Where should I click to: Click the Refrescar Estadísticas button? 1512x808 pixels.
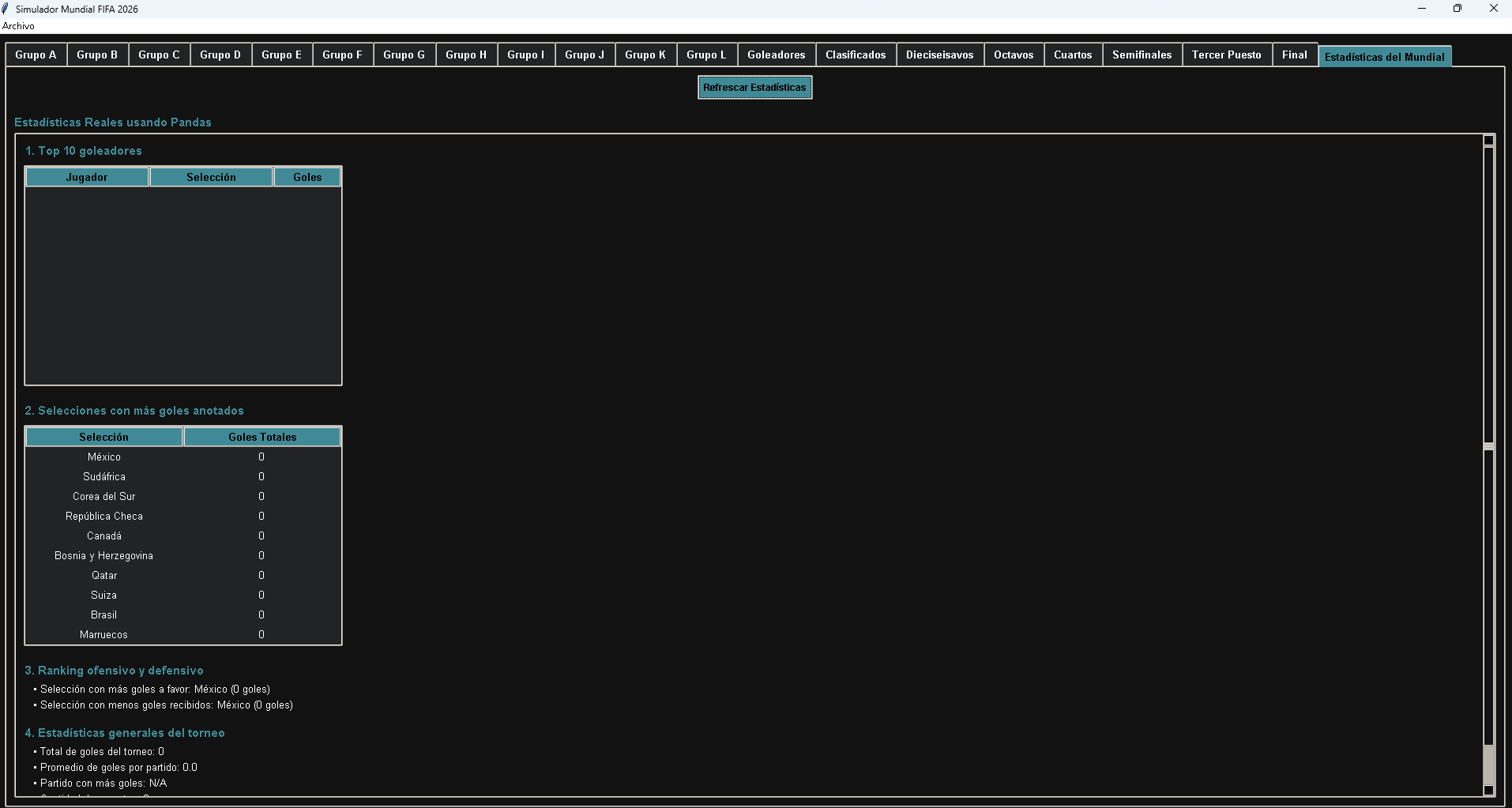(x=754, y=88)
